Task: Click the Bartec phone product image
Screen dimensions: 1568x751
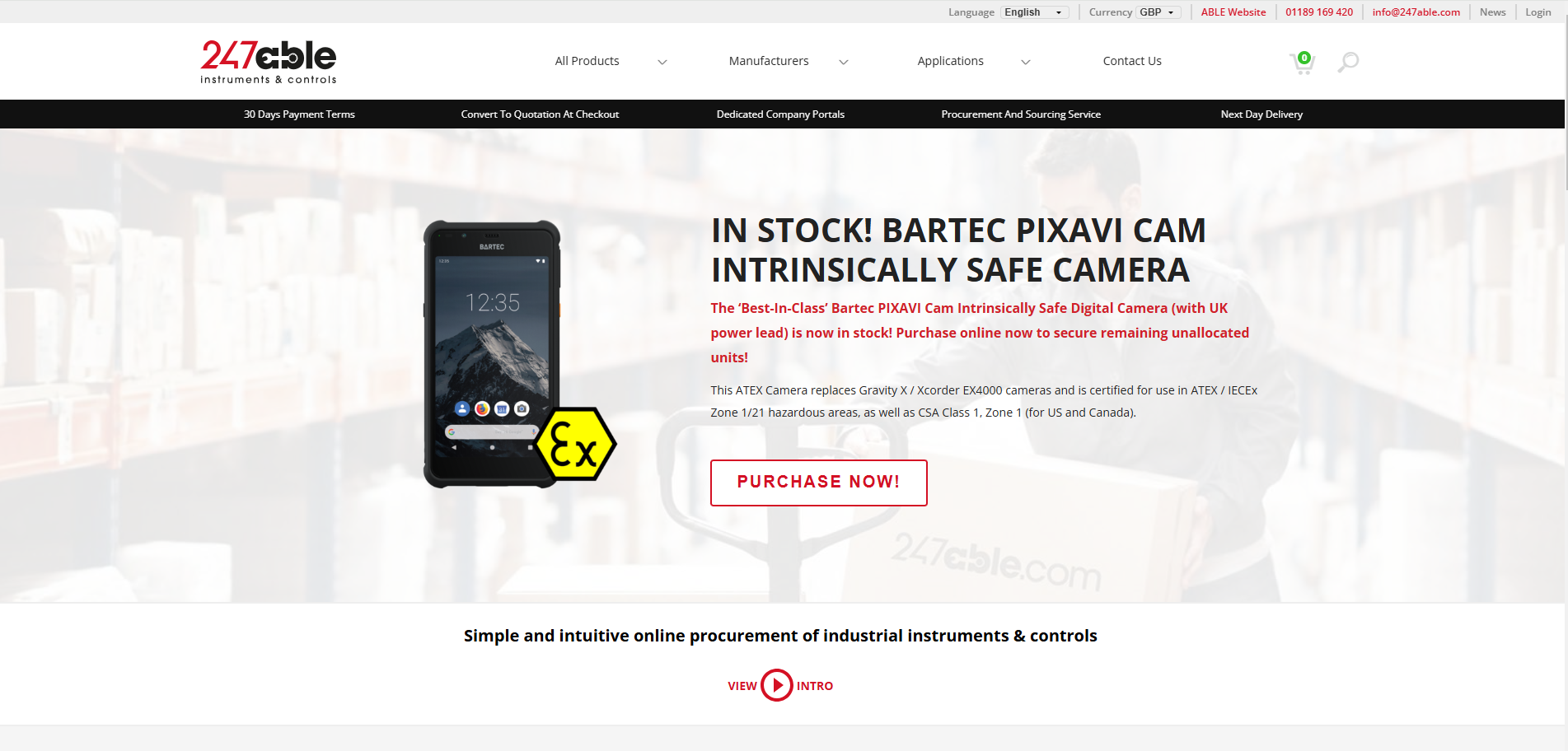Action: point(492,354)
